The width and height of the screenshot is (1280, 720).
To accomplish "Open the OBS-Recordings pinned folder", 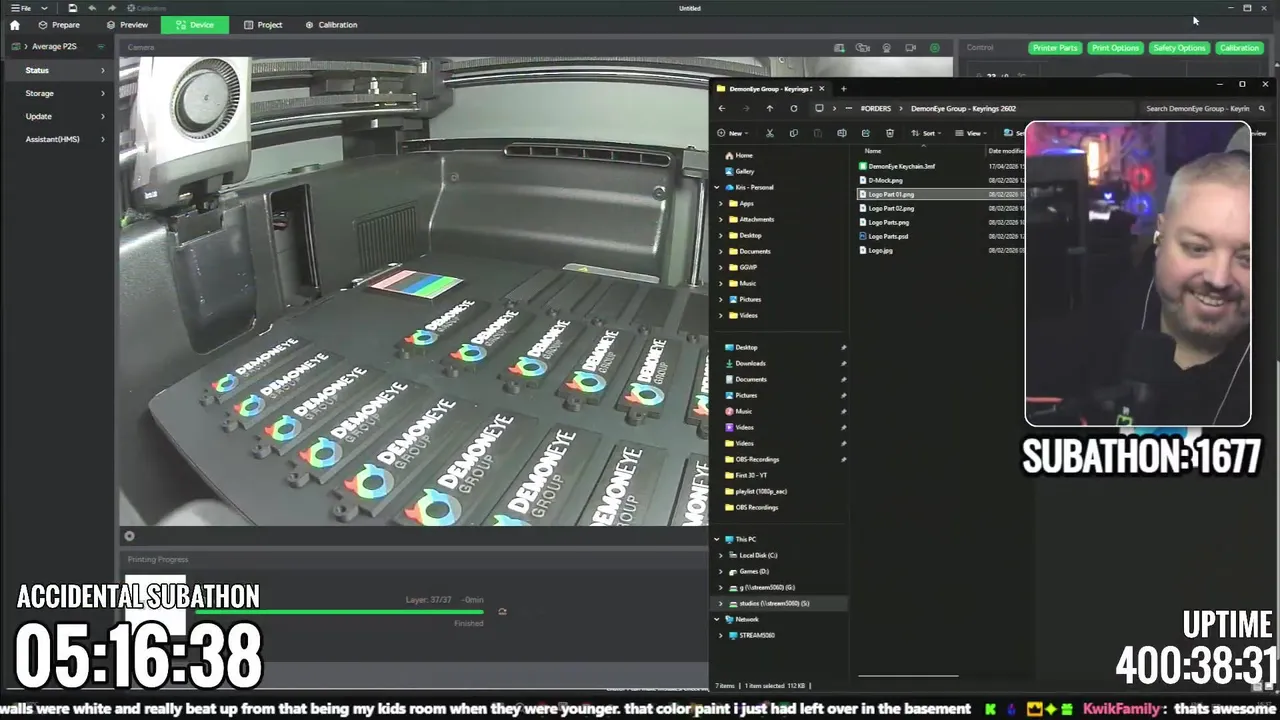I will pyautogui.click(x=752, y=459).
